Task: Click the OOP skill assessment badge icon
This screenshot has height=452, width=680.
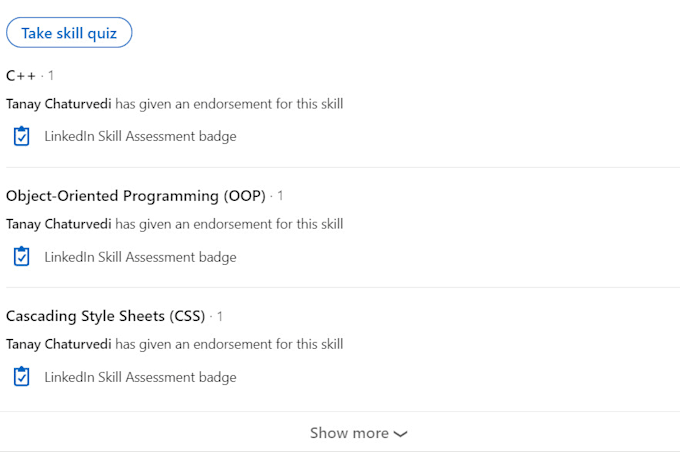Action: 21,256
